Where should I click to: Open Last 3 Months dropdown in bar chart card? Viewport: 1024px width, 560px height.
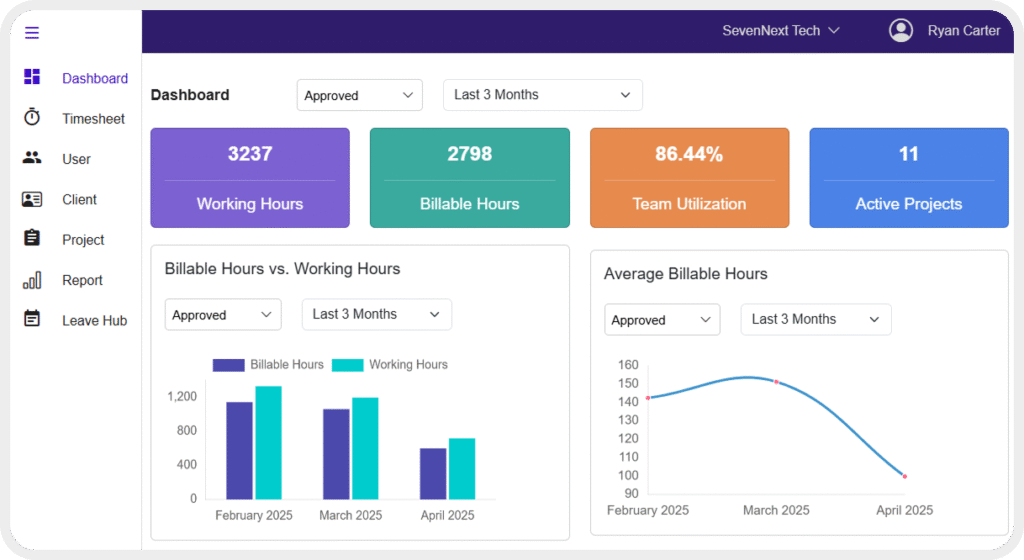click(377, 315)
